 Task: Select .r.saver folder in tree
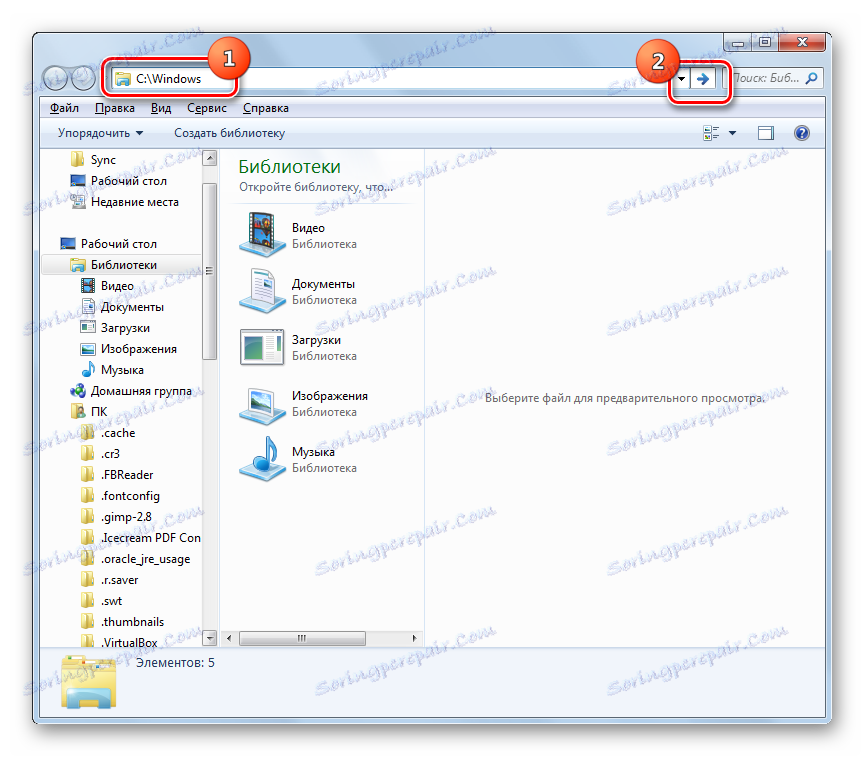(110, 580)
